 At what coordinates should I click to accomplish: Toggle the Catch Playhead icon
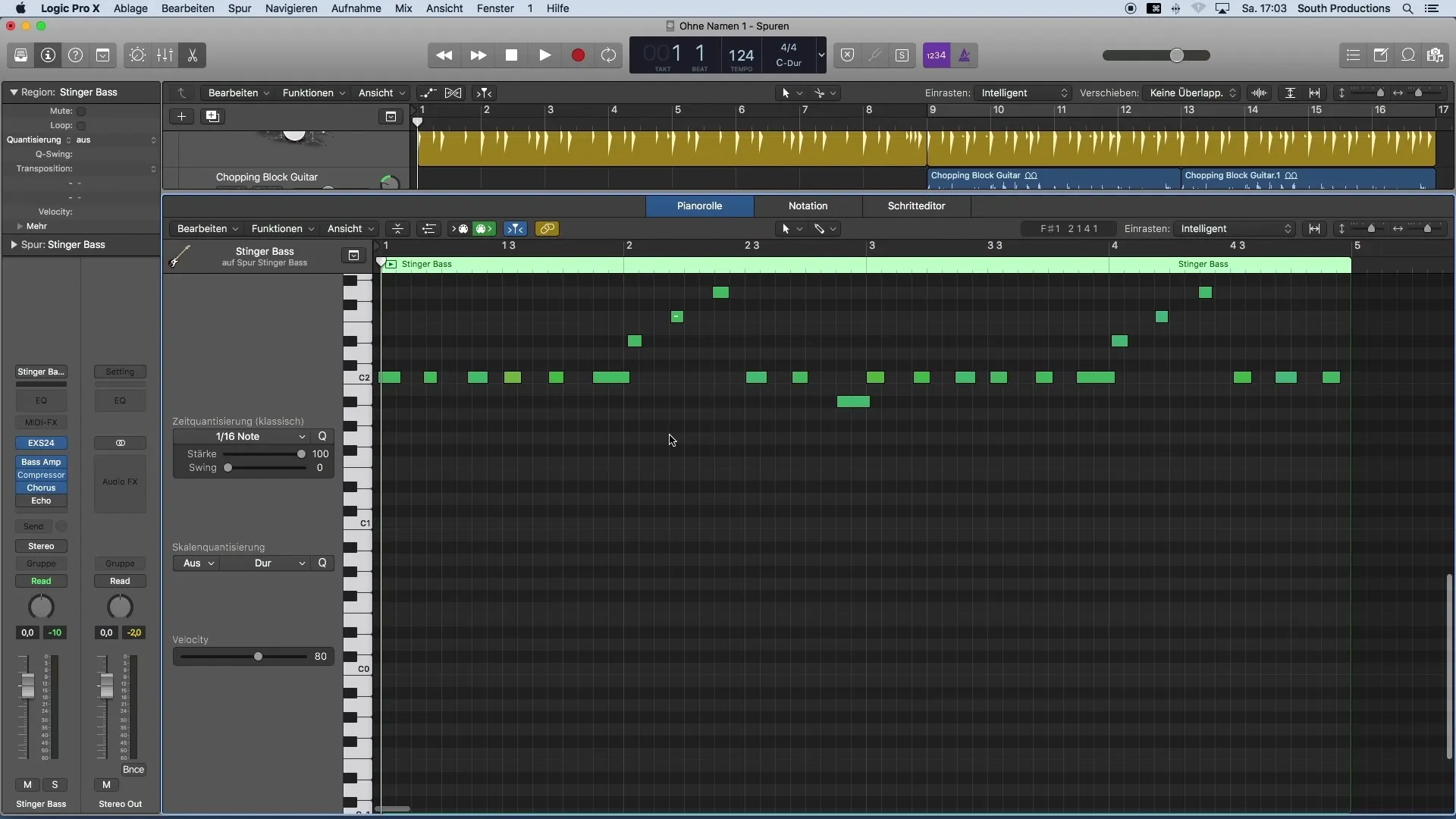517,228
